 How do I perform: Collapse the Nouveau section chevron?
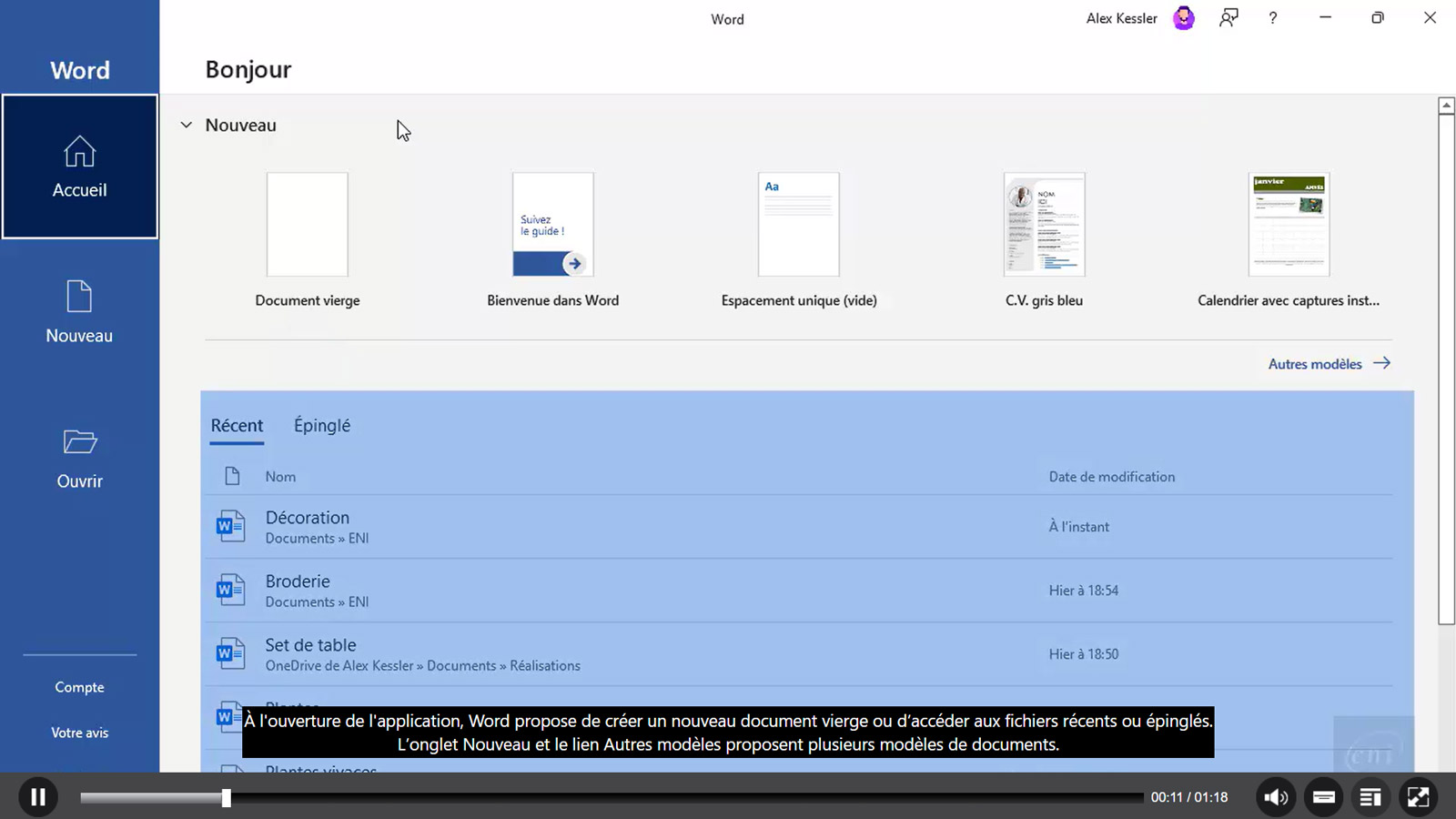187,126
